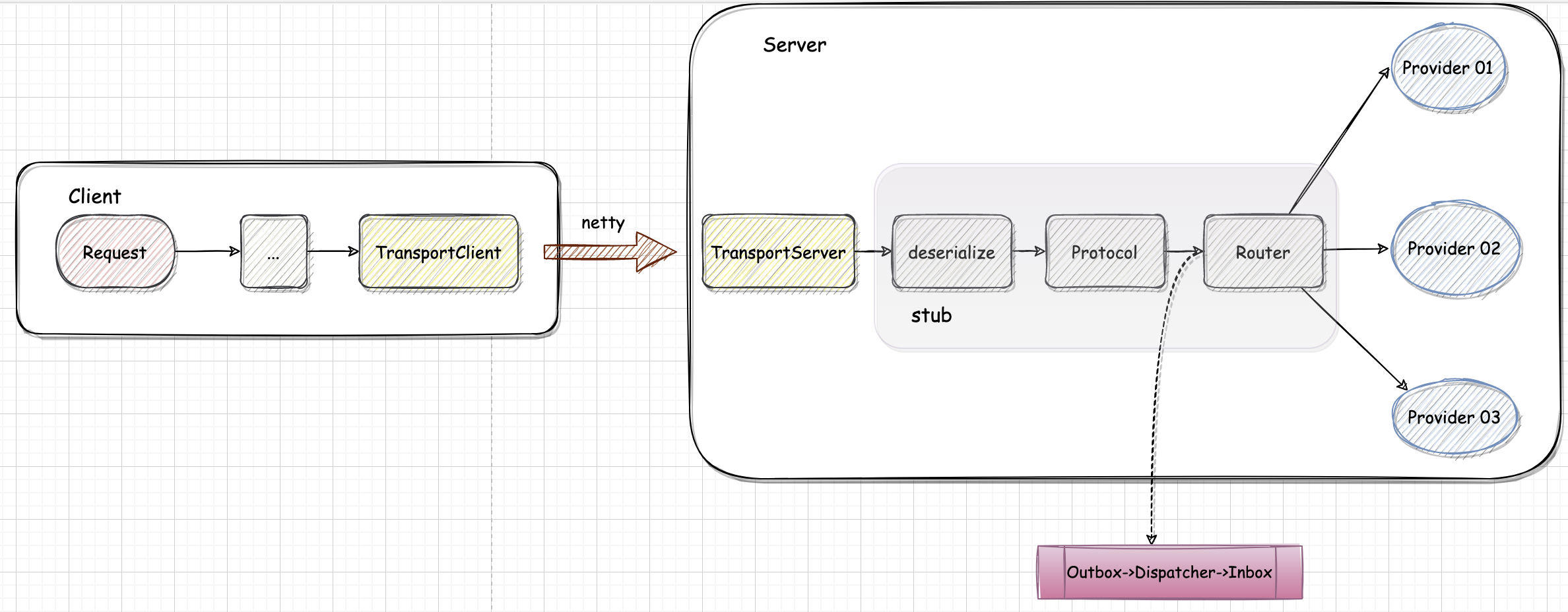Select arrow from Router to Provider 03
The image size is (1568, 612).
[x=1354, y=339]
